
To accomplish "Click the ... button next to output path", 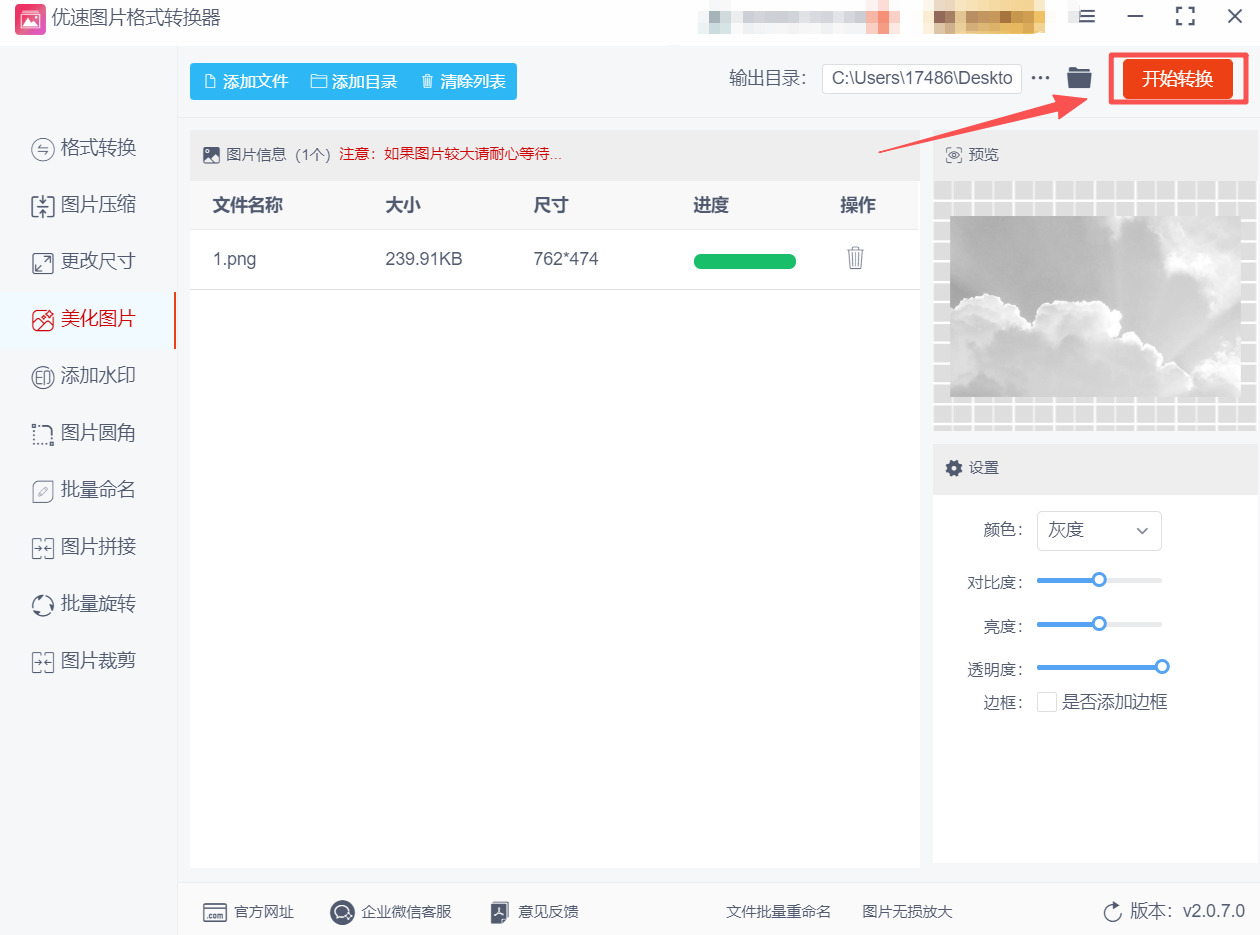I will tap(1040, 77).
